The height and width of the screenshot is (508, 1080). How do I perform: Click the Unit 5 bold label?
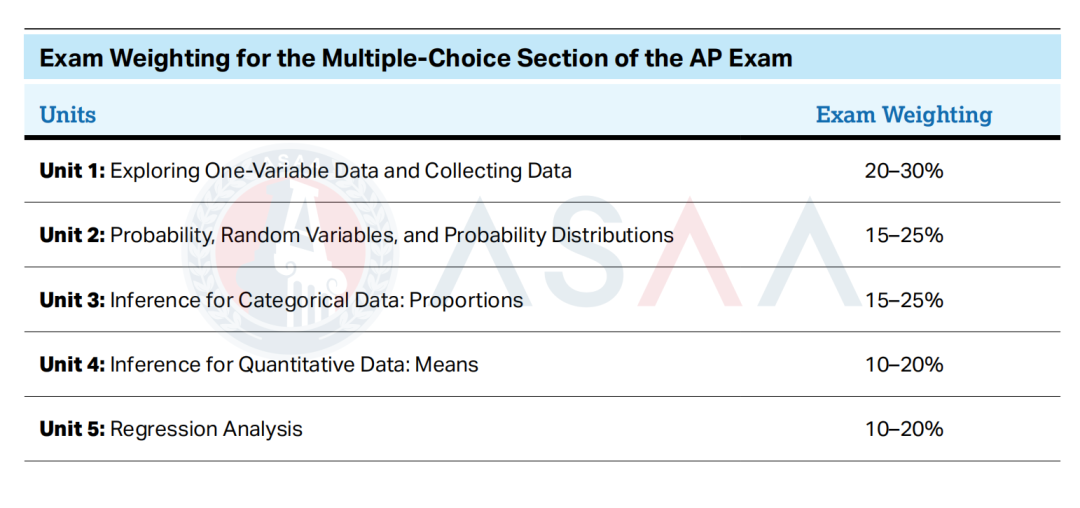click(72, 429)
